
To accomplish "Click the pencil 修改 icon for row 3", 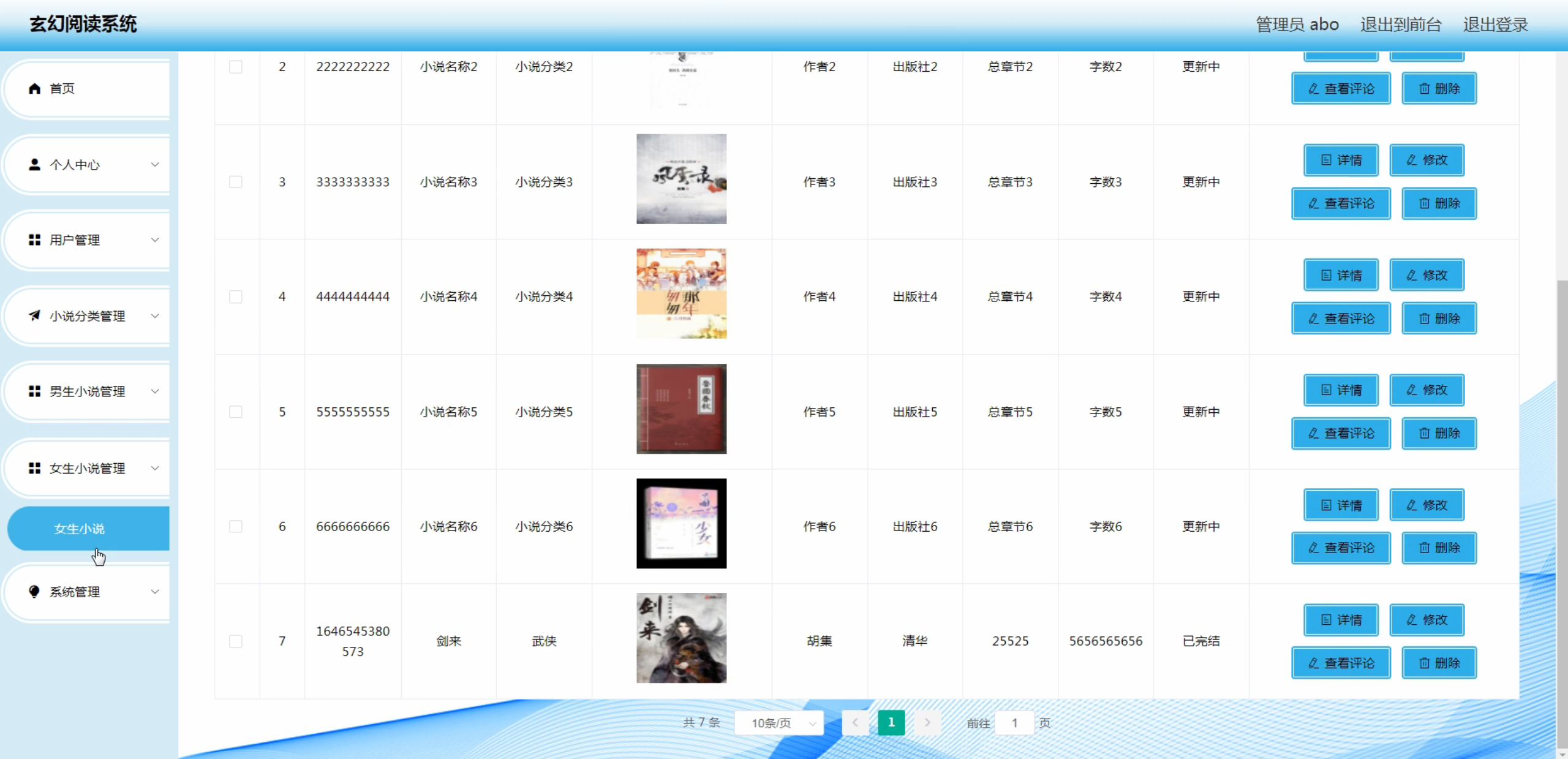I will coord(1412,160).
